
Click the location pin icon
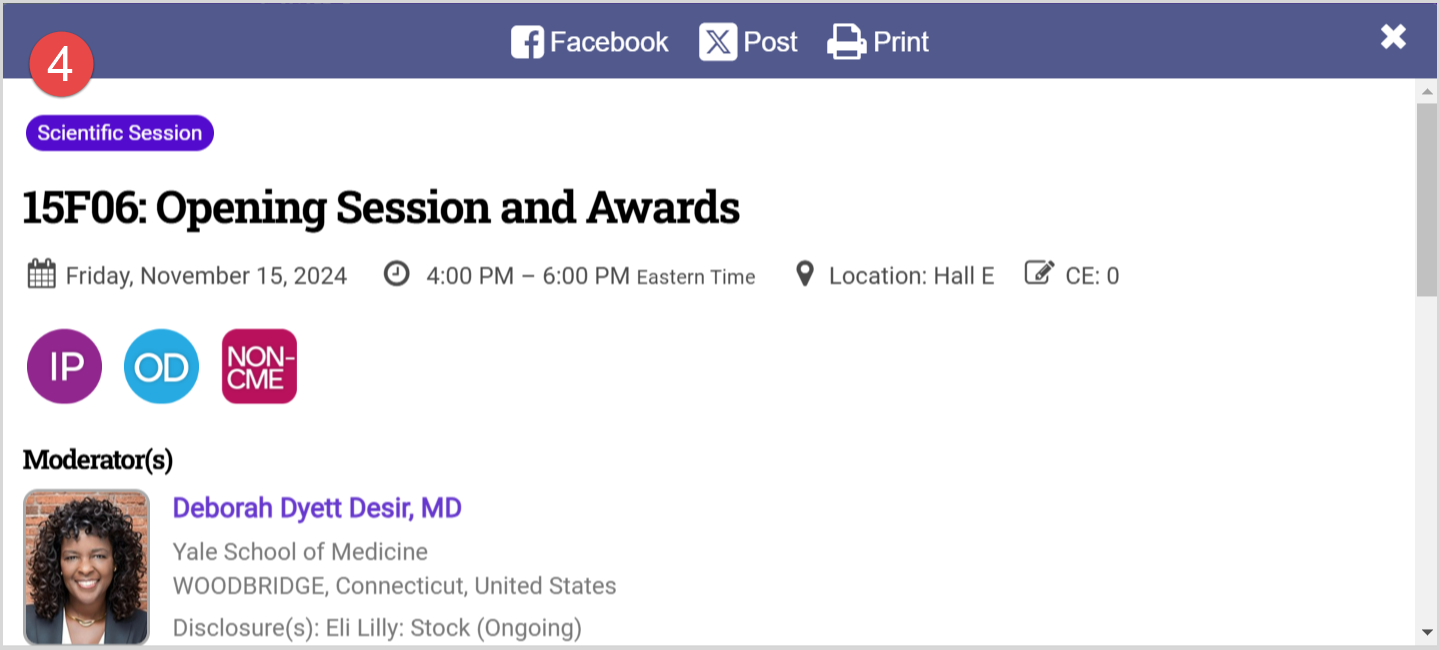(804, 274)
